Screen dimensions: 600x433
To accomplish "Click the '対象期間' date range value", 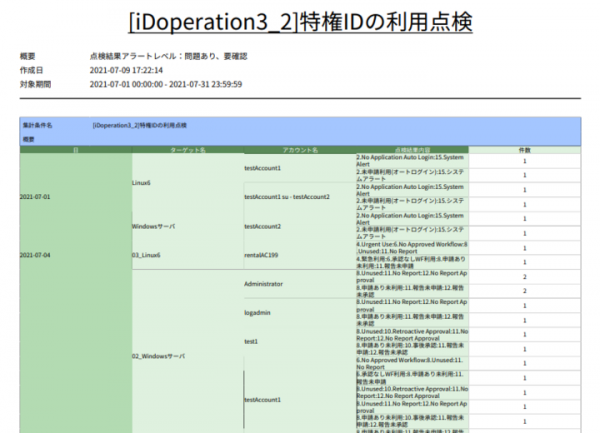I will point(165,84).
